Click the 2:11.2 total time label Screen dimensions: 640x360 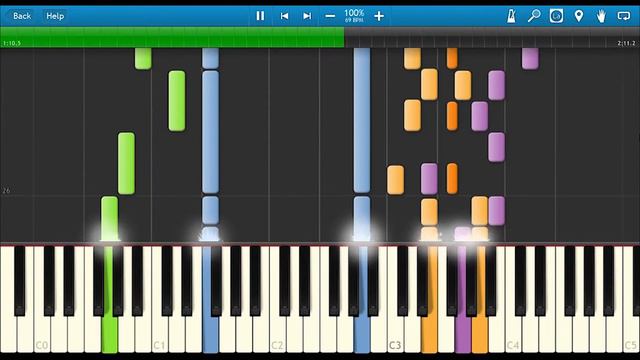(x=627, y=43)
